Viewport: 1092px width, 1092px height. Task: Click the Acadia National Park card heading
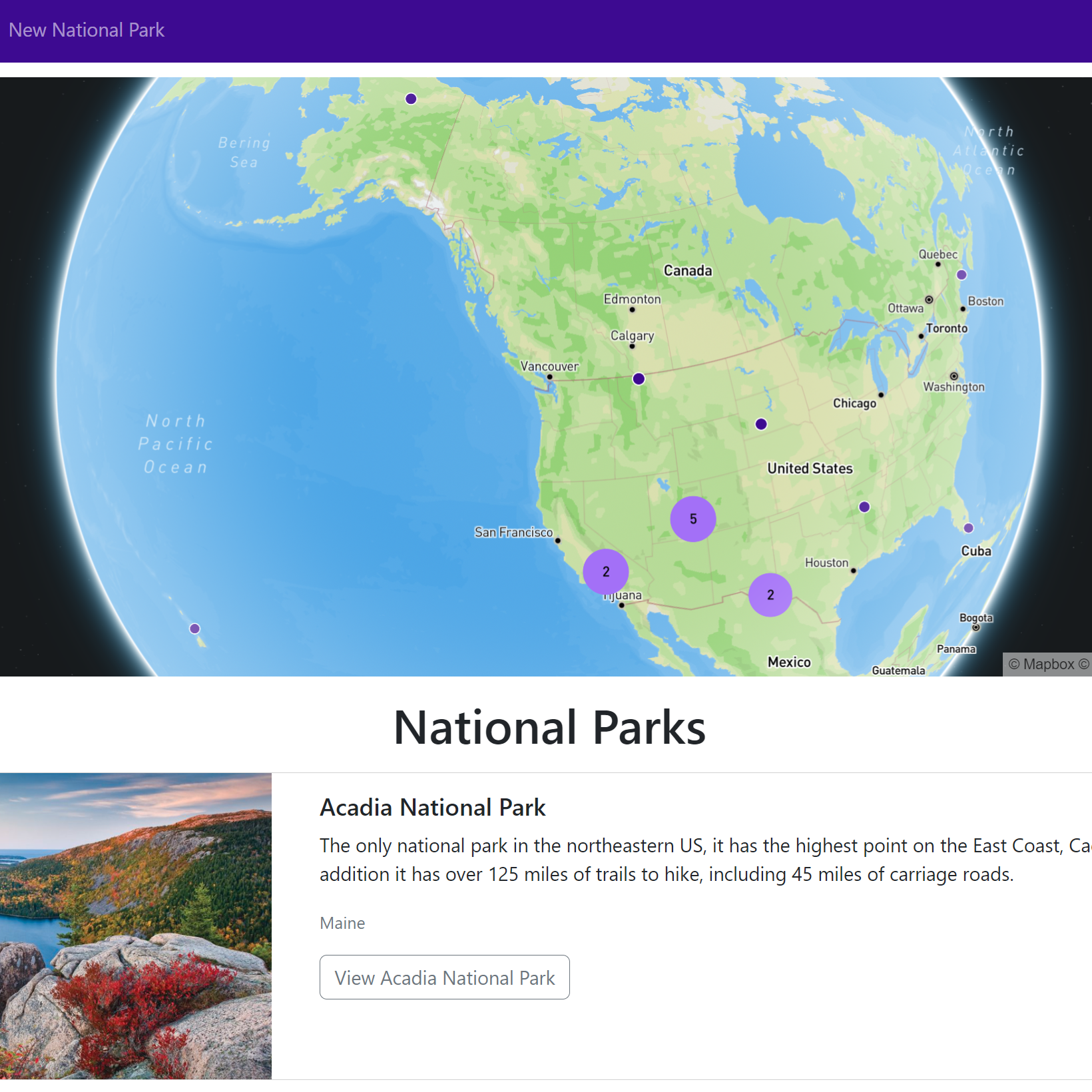[x=433, y=807]
